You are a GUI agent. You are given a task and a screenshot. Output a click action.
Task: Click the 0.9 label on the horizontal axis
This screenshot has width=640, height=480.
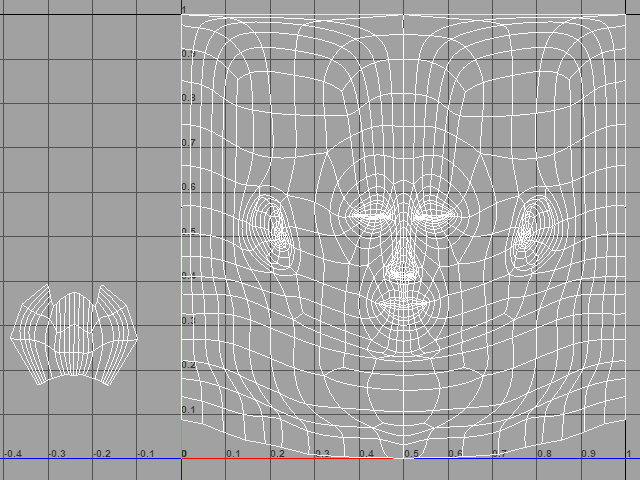click(x=588, y=454)
